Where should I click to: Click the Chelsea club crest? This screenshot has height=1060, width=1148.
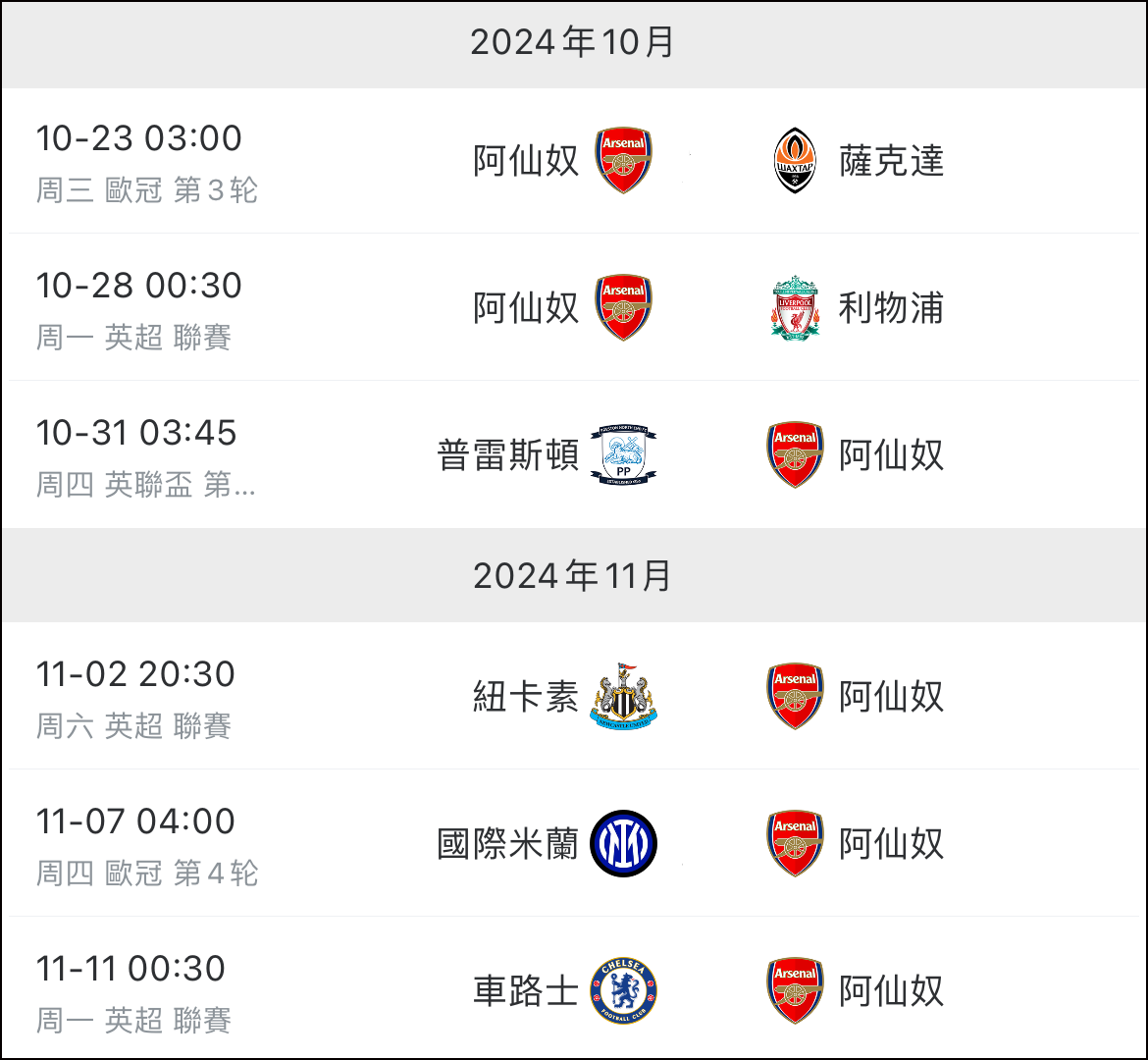[623, 990]
